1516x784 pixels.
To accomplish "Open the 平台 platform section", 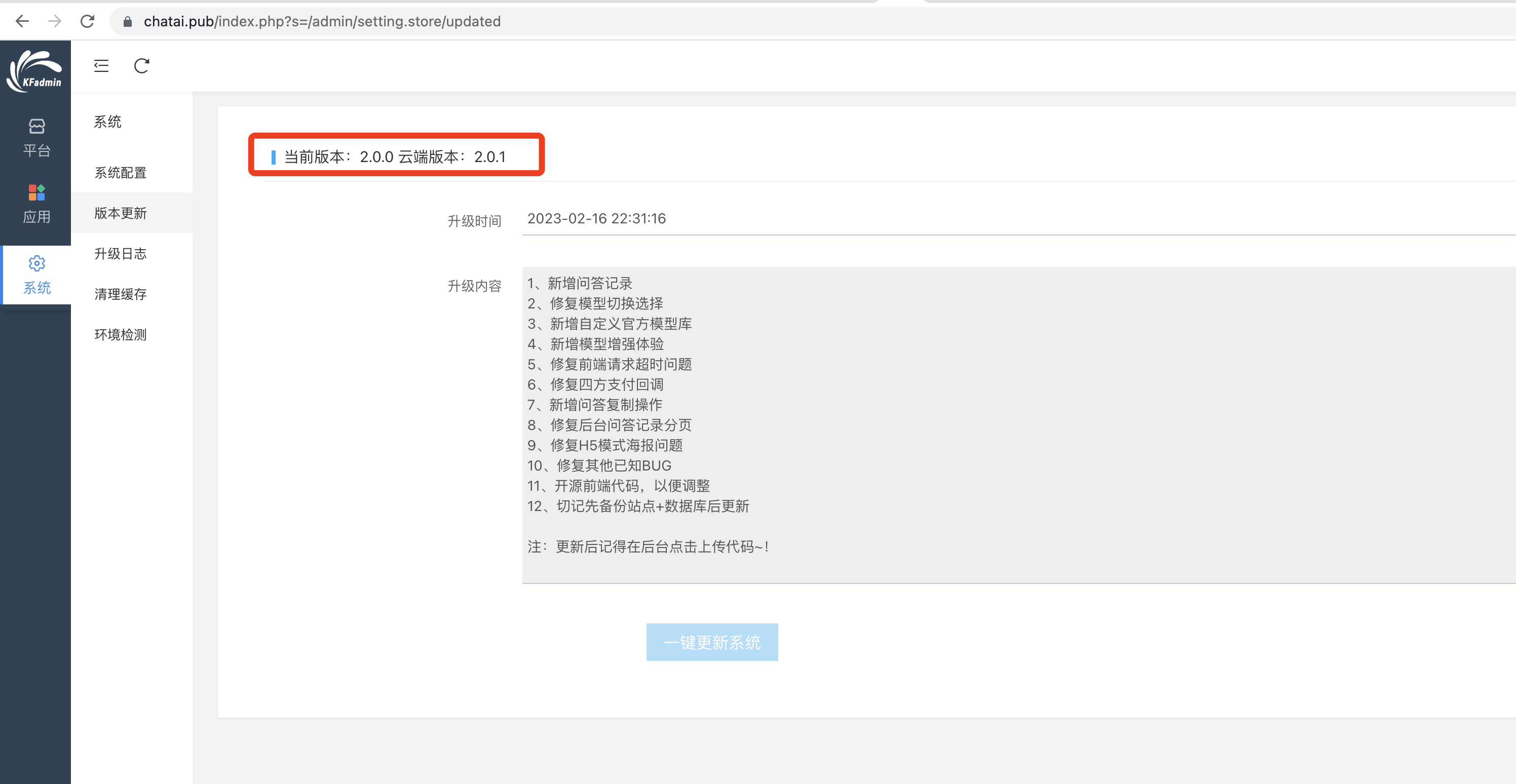I will tap(36, 138).
